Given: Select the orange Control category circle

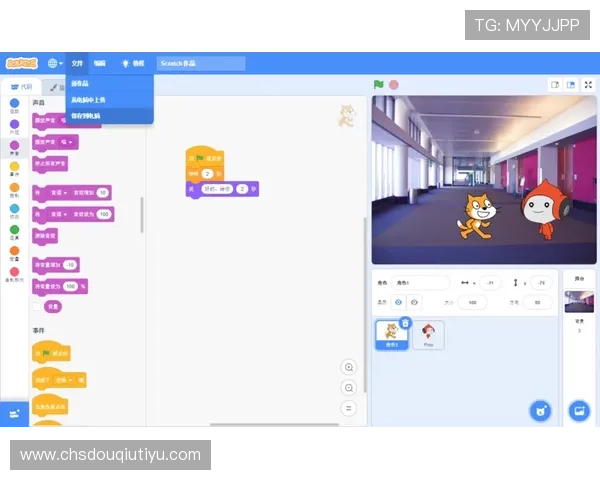Looking at the screenshot, I should [x=15, y=188].
